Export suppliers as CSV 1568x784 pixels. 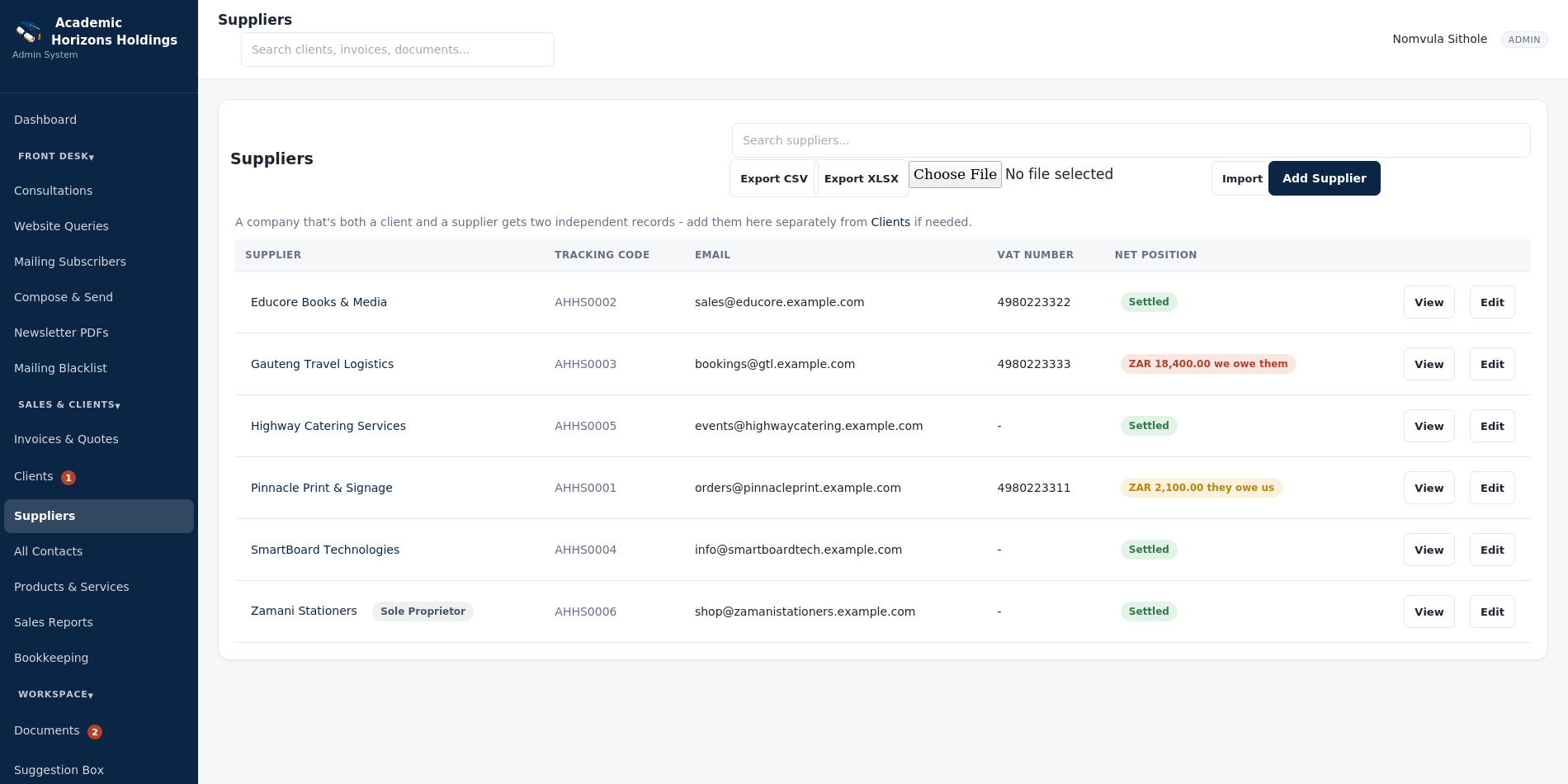pyautogui.click(x=773, y=178)
